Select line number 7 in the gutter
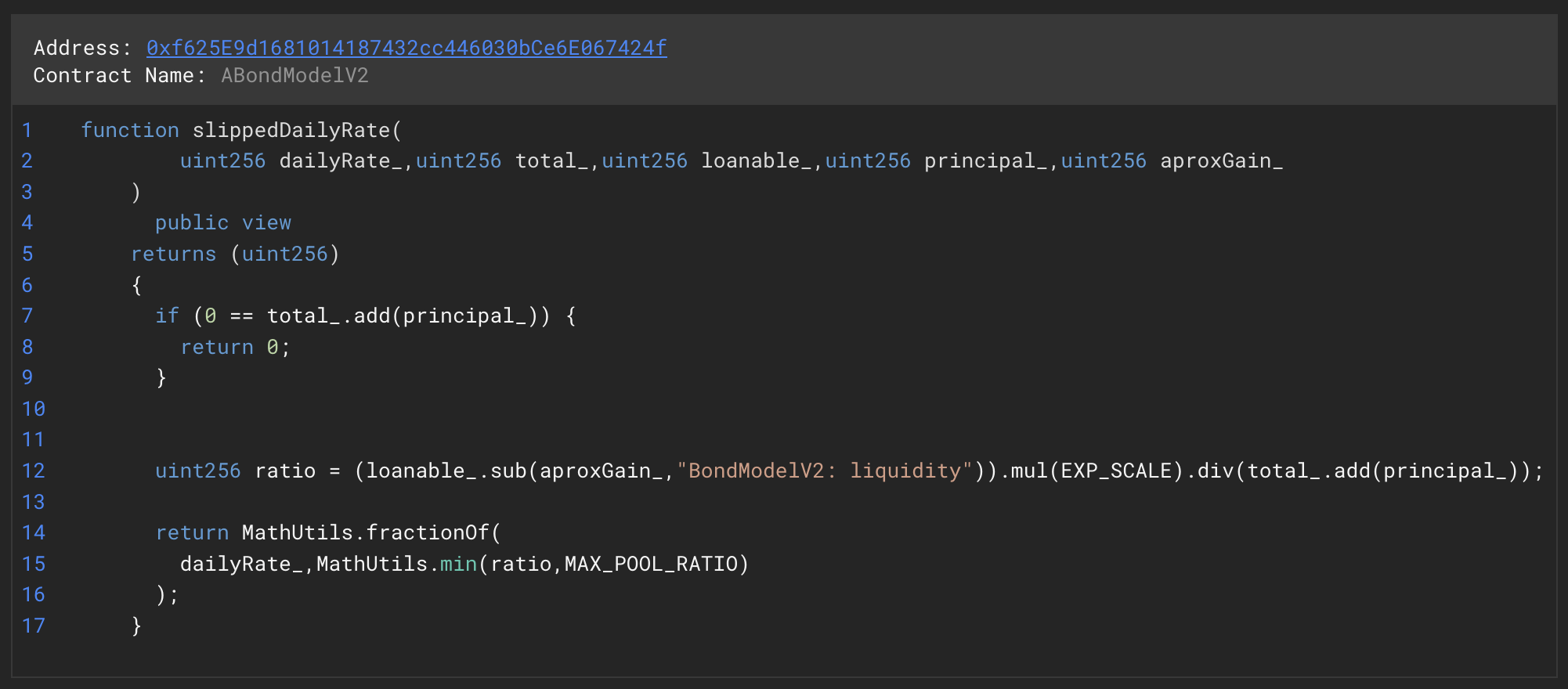 (x=27, y=316)
